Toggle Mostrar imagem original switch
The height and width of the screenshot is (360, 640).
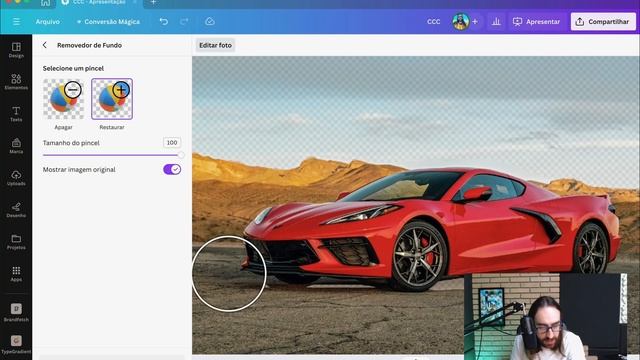pyautogui.click(x=172, y=169)
